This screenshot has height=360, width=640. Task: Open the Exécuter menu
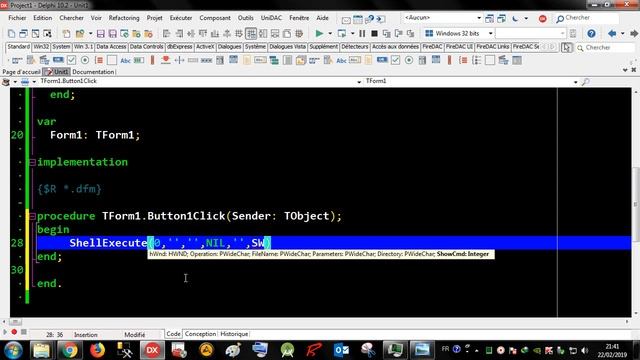[x=181, y=18]
